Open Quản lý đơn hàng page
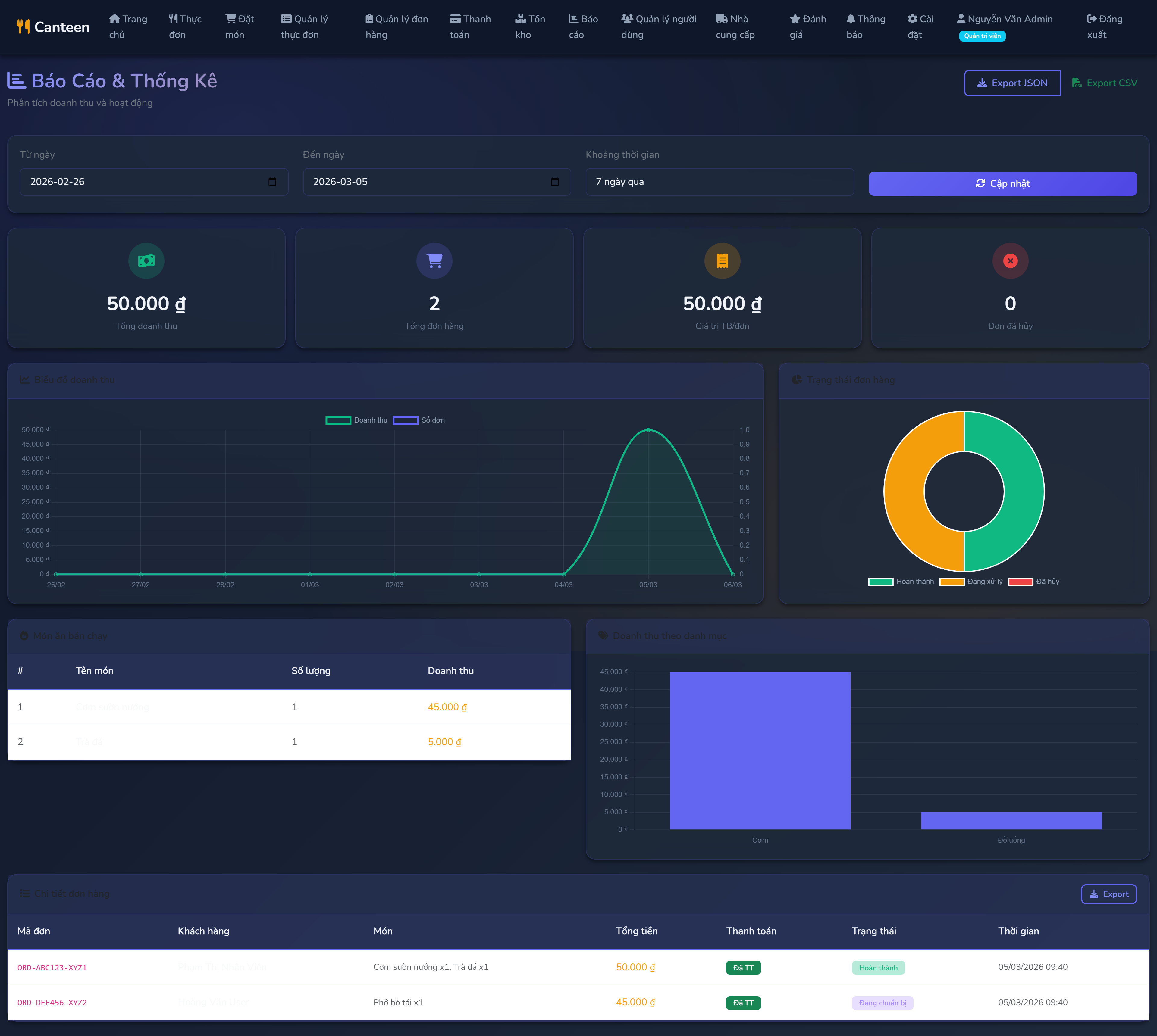This screenshot has height=1036, width=1157. (x=397, y=27)
